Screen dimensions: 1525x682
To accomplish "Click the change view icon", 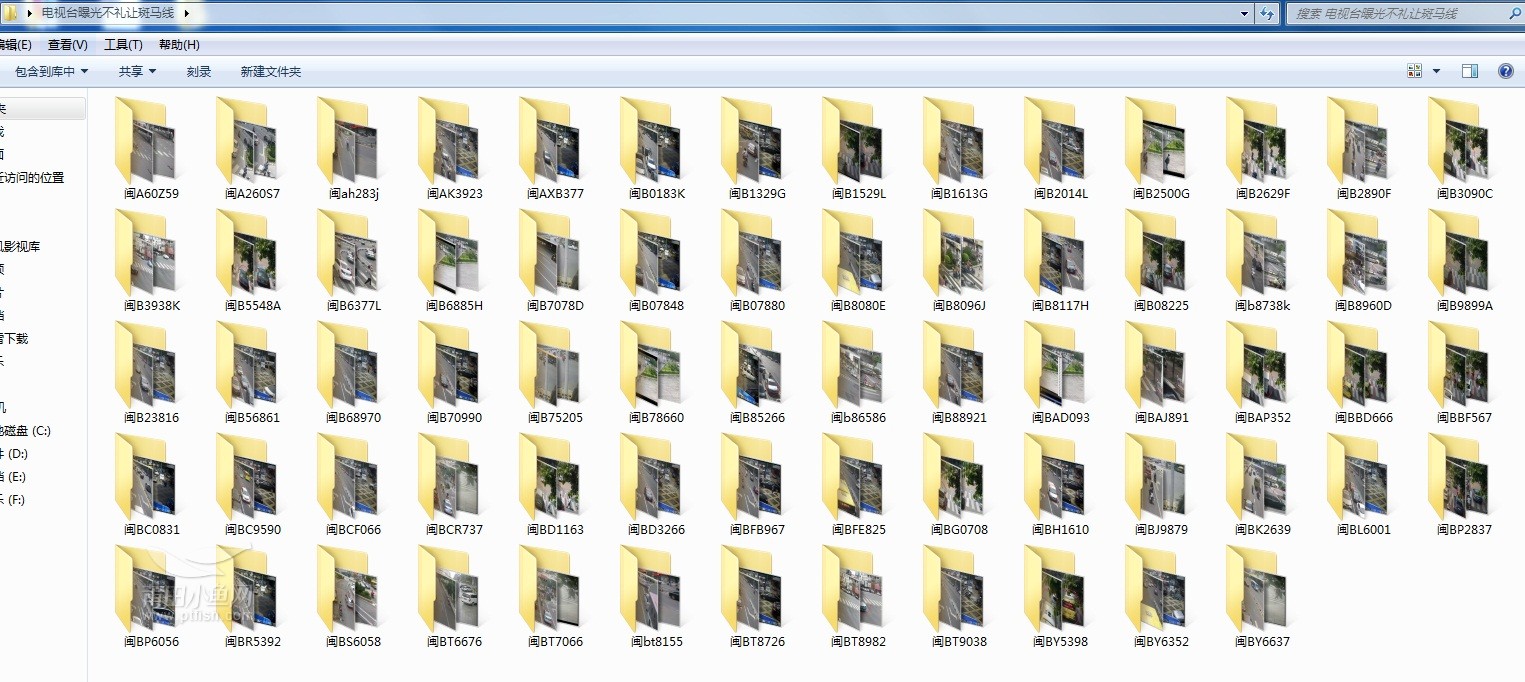I will click(x=1415, y=71).
